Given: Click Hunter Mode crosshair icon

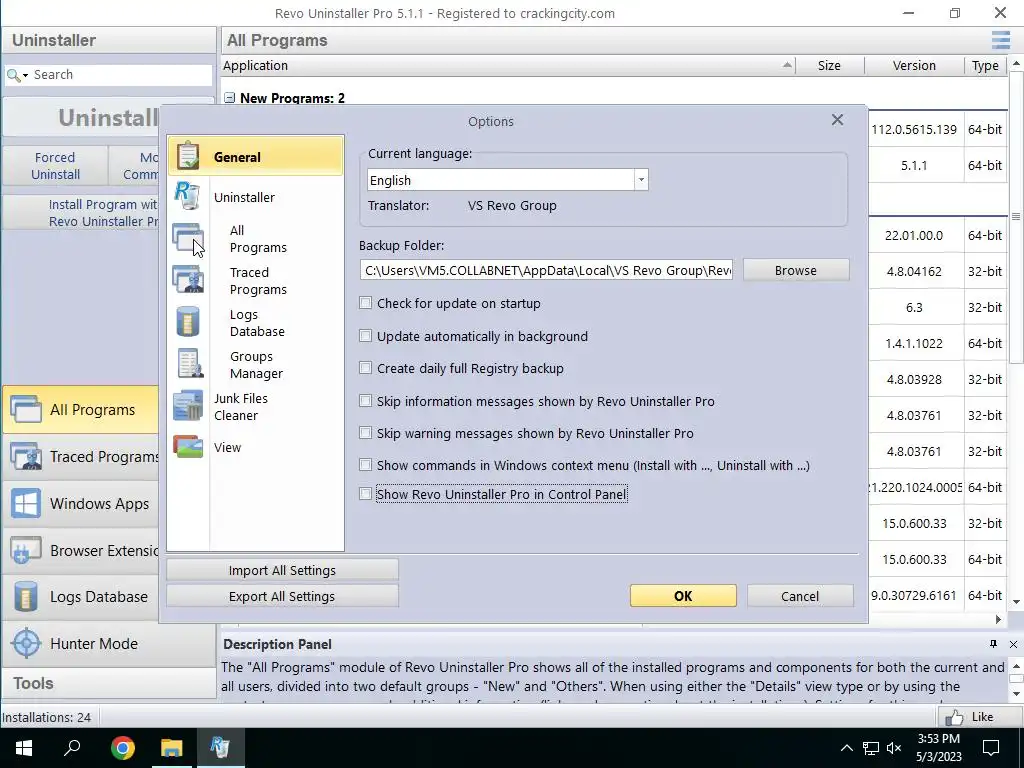Looking at the screenshot, I should (x=27, y=643).
